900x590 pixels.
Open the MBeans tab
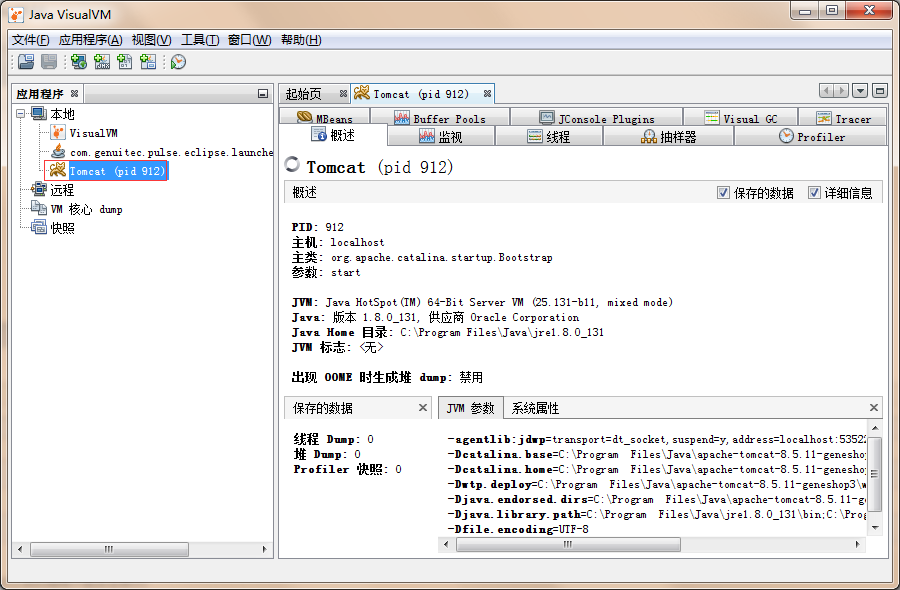325,118
